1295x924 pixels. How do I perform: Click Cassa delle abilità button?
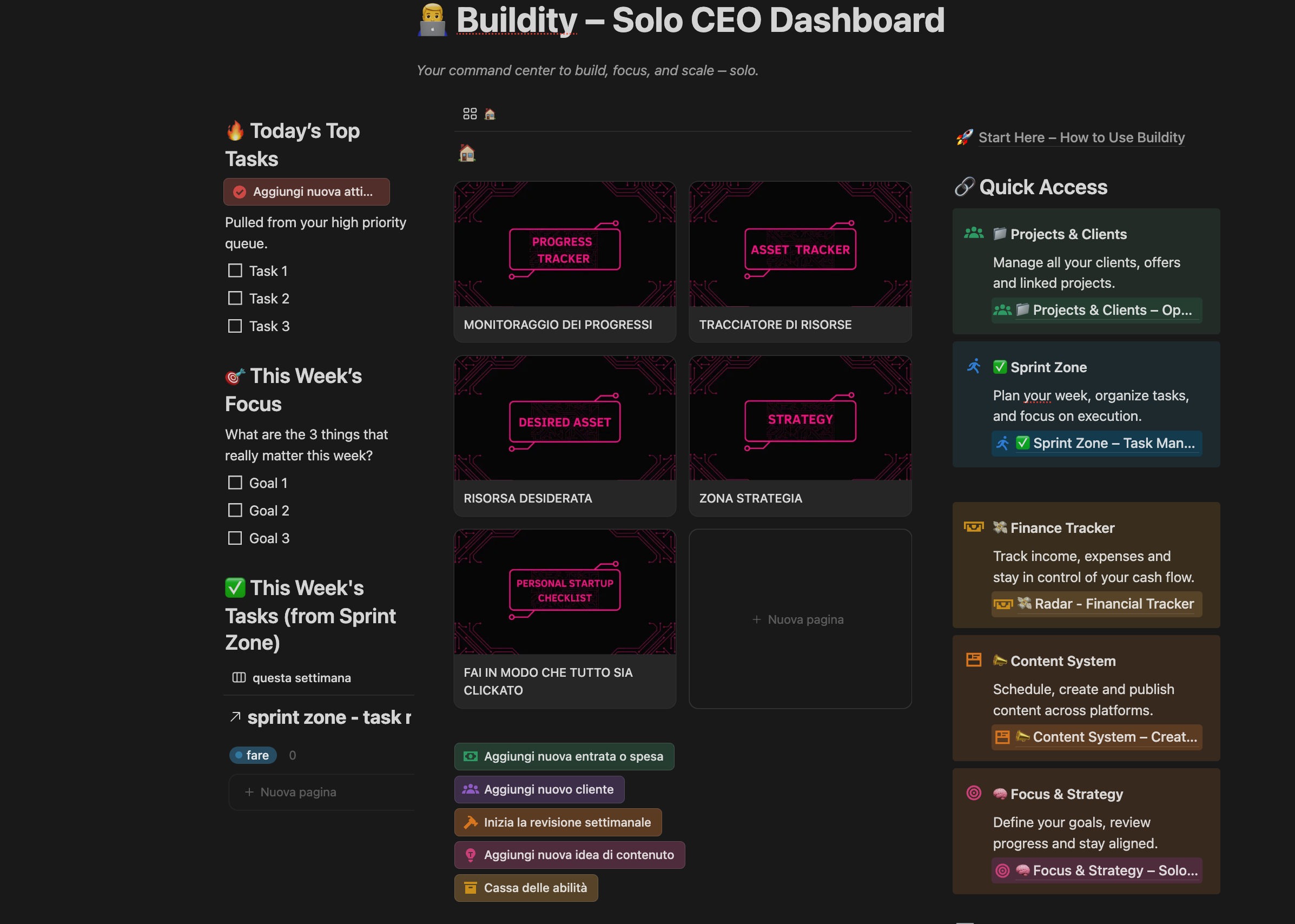526,888
